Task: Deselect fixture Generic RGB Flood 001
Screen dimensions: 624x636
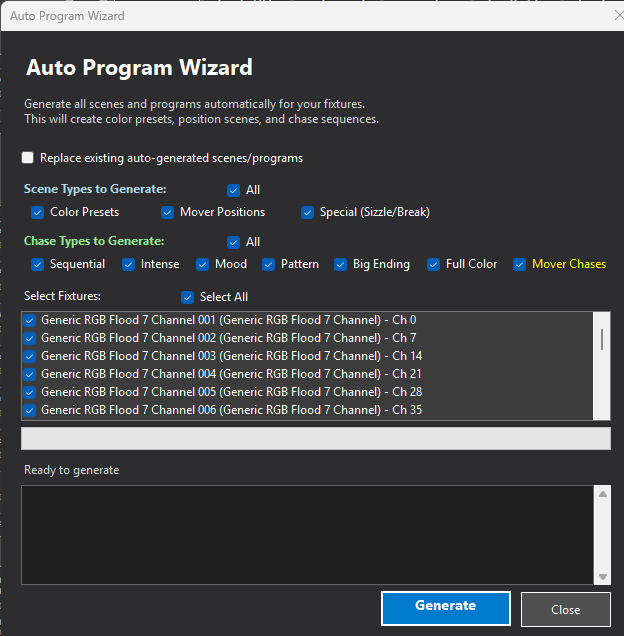Action: [29, 321]
